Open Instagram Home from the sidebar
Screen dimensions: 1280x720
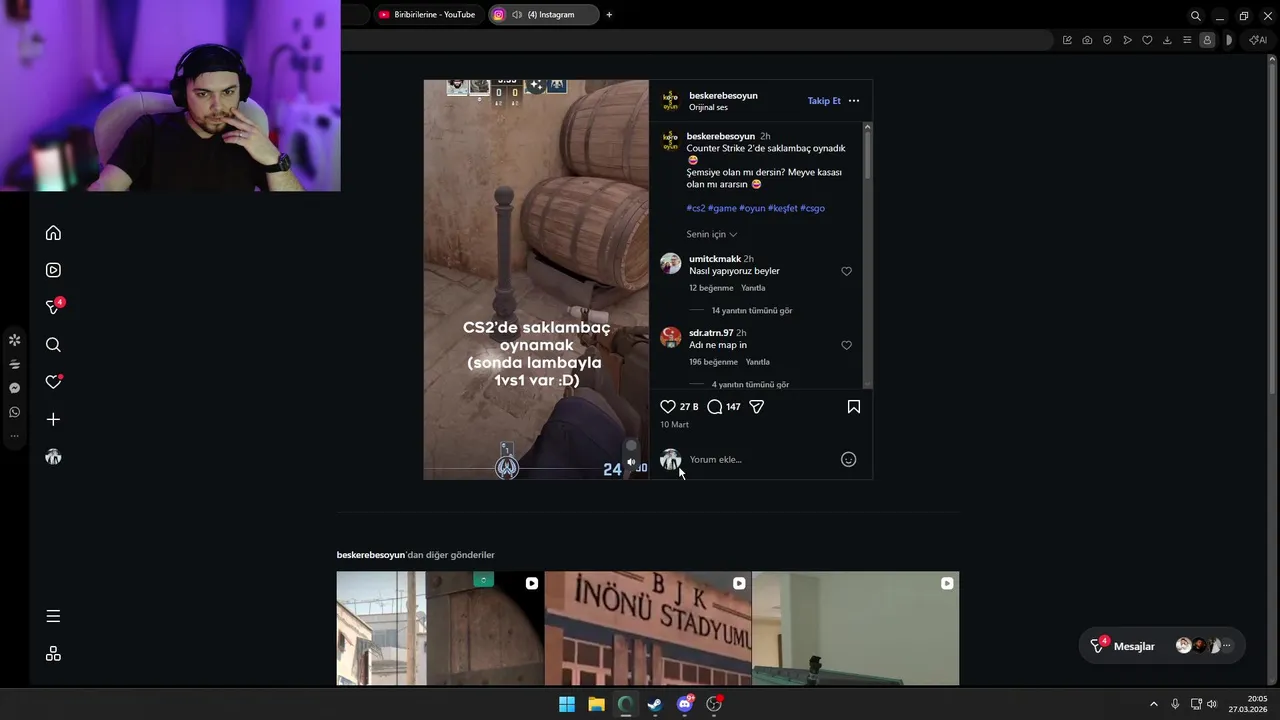(53, 233)
